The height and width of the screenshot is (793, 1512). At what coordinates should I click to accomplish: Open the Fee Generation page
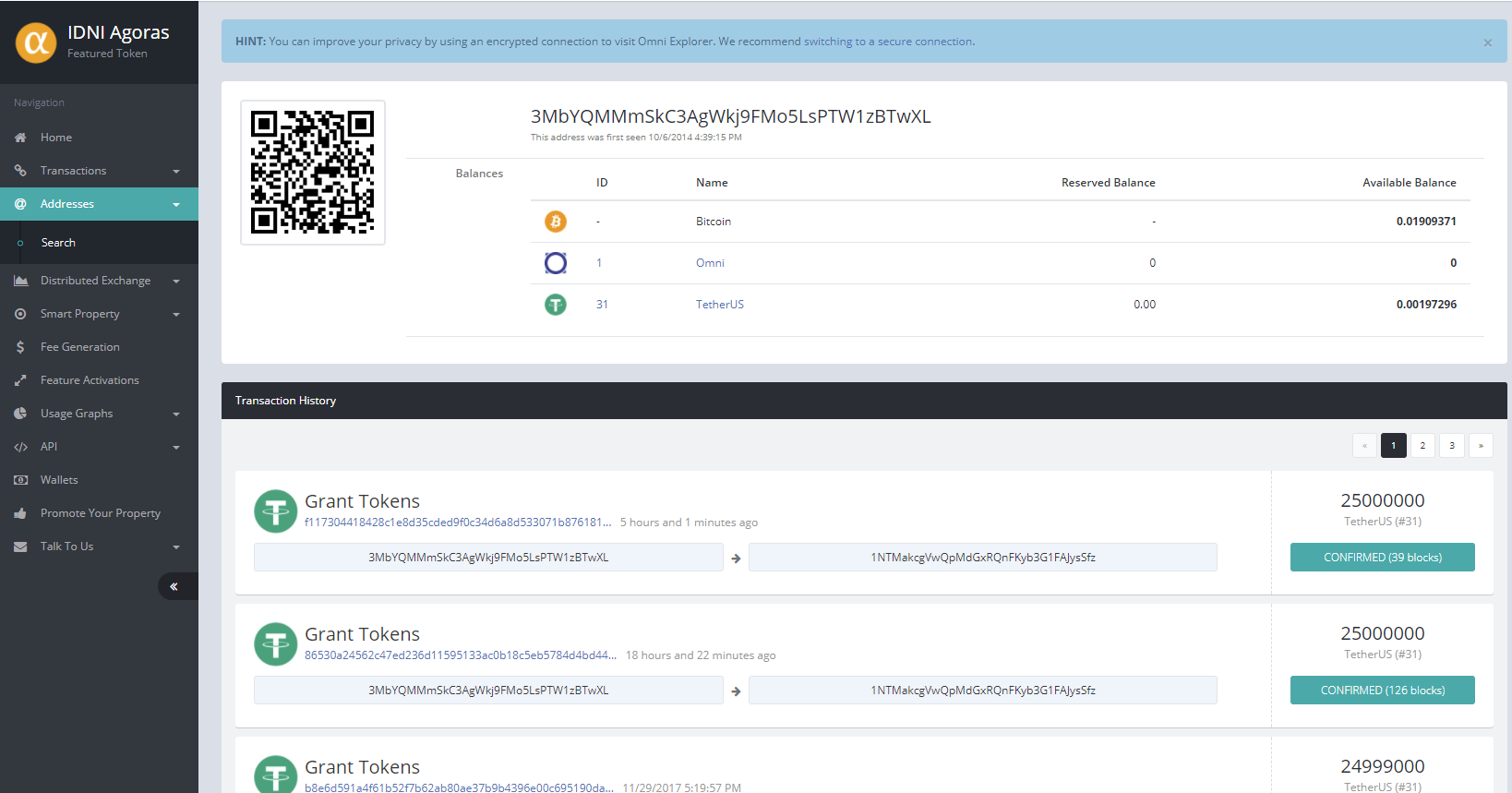(99, 347)
